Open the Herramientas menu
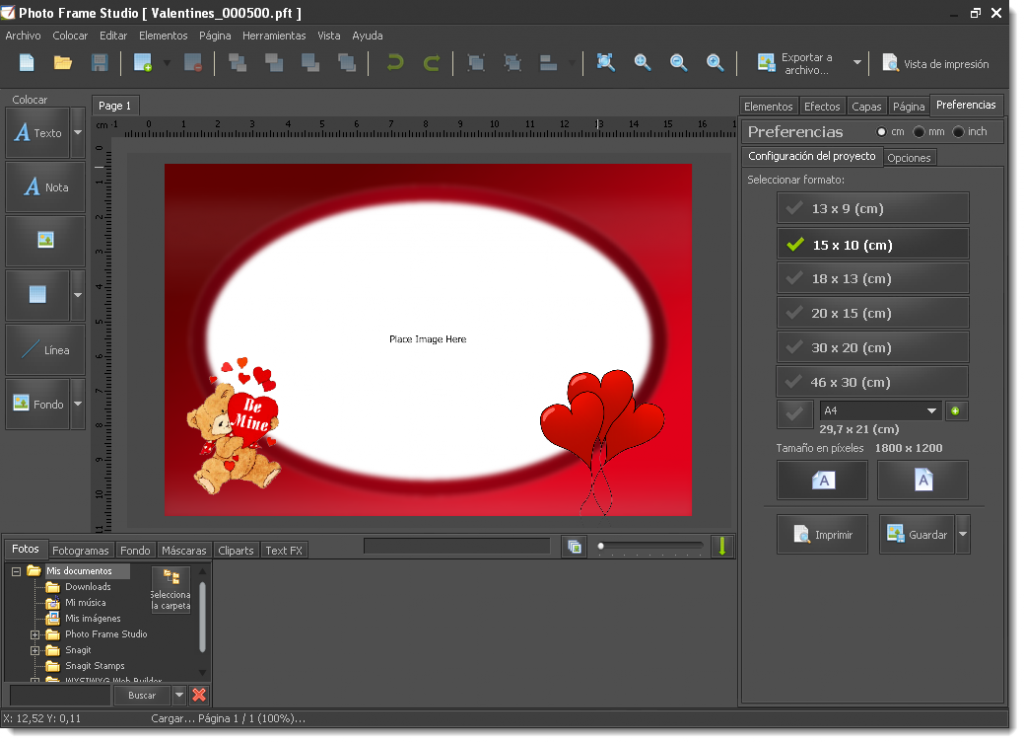The height and width of the screenshot is (742, 1024). pos(274,35)
